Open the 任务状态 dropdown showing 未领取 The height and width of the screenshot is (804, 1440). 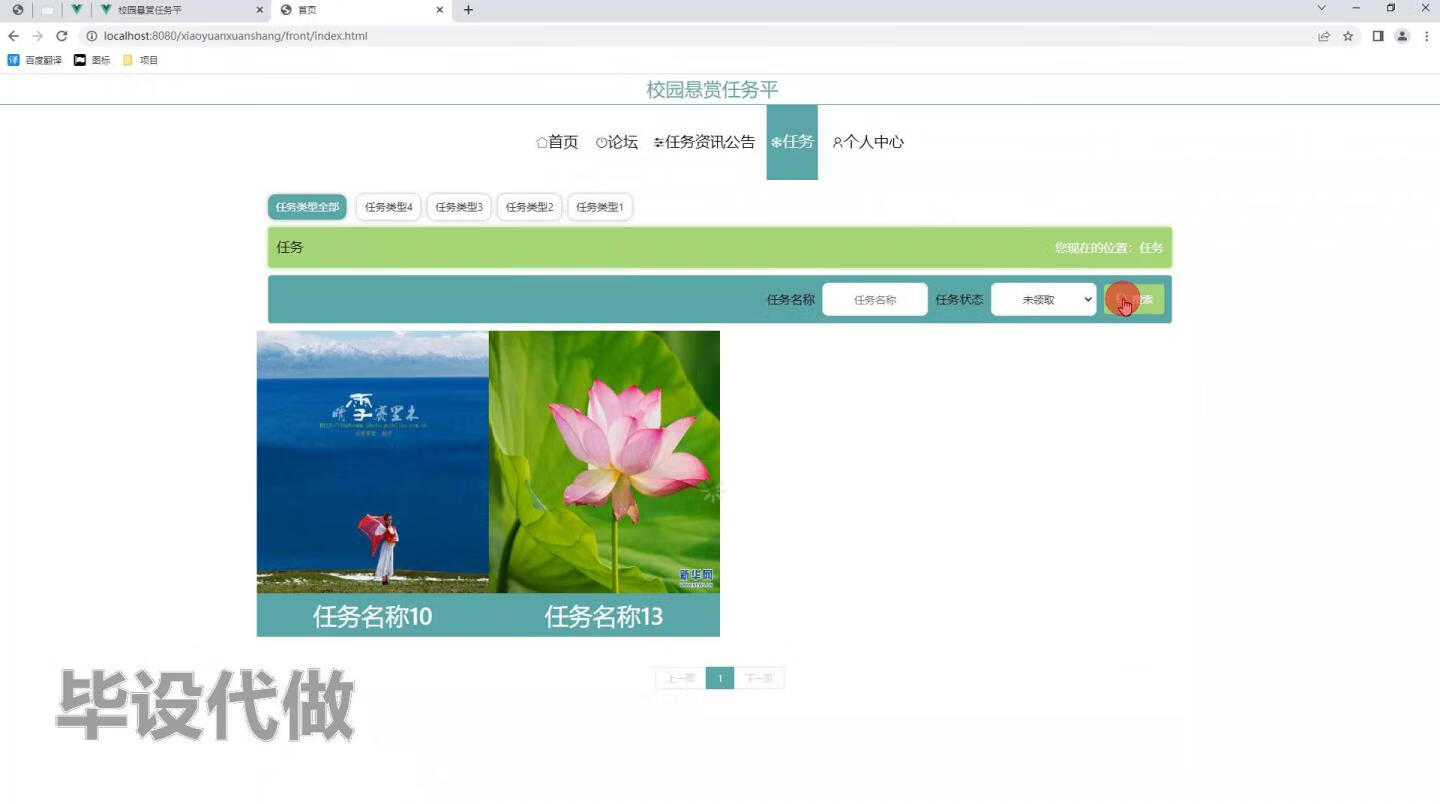click(x=1043, y=299)
